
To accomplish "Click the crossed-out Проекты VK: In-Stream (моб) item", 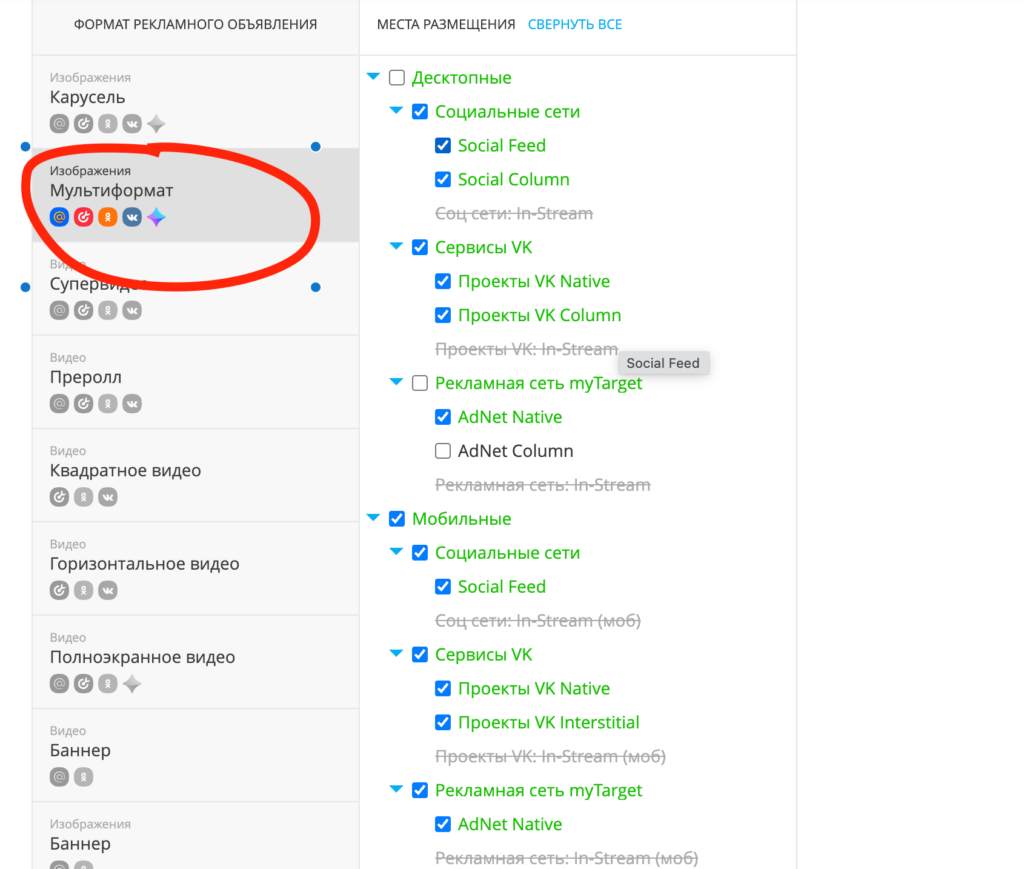I will pos(551,757).
